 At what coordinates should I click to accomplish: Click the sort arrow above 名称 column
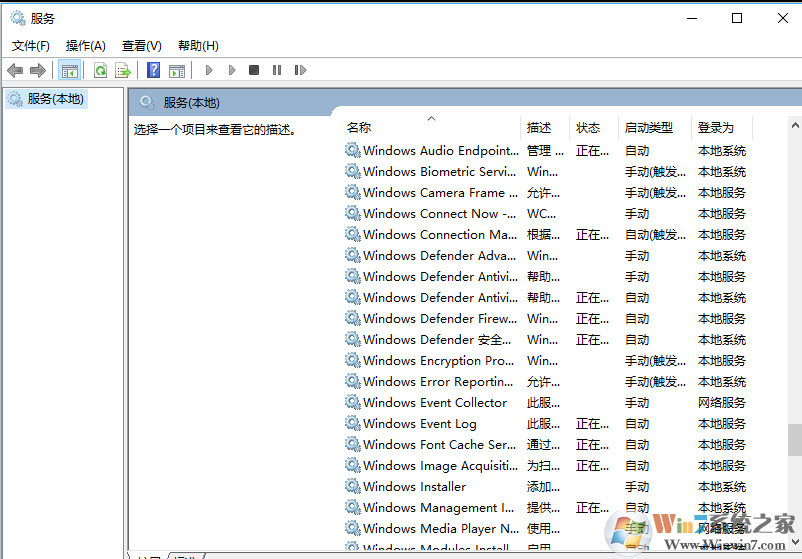[432, 119]
